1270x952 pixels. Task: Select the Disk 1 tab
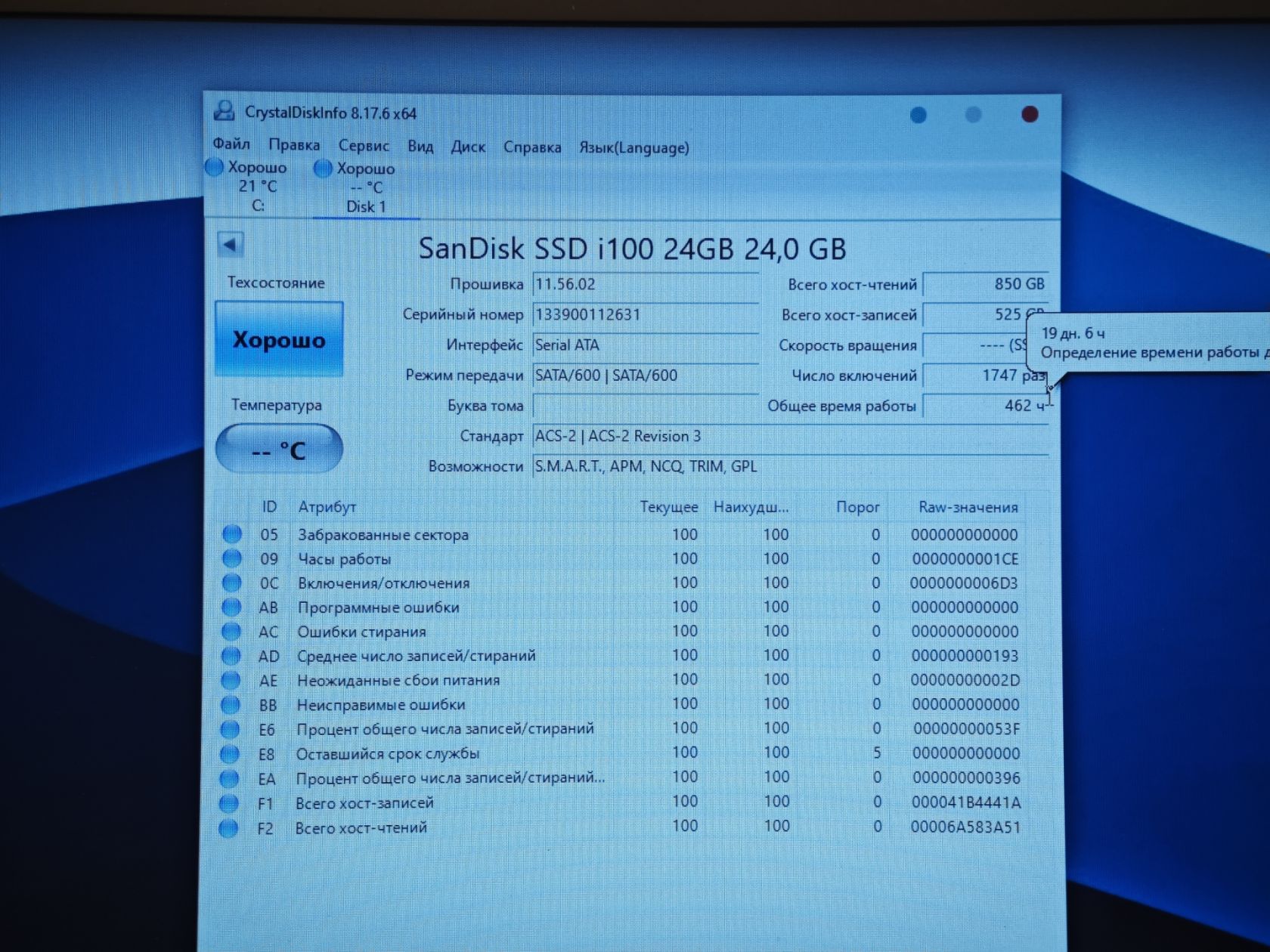[x=366, y=187]
